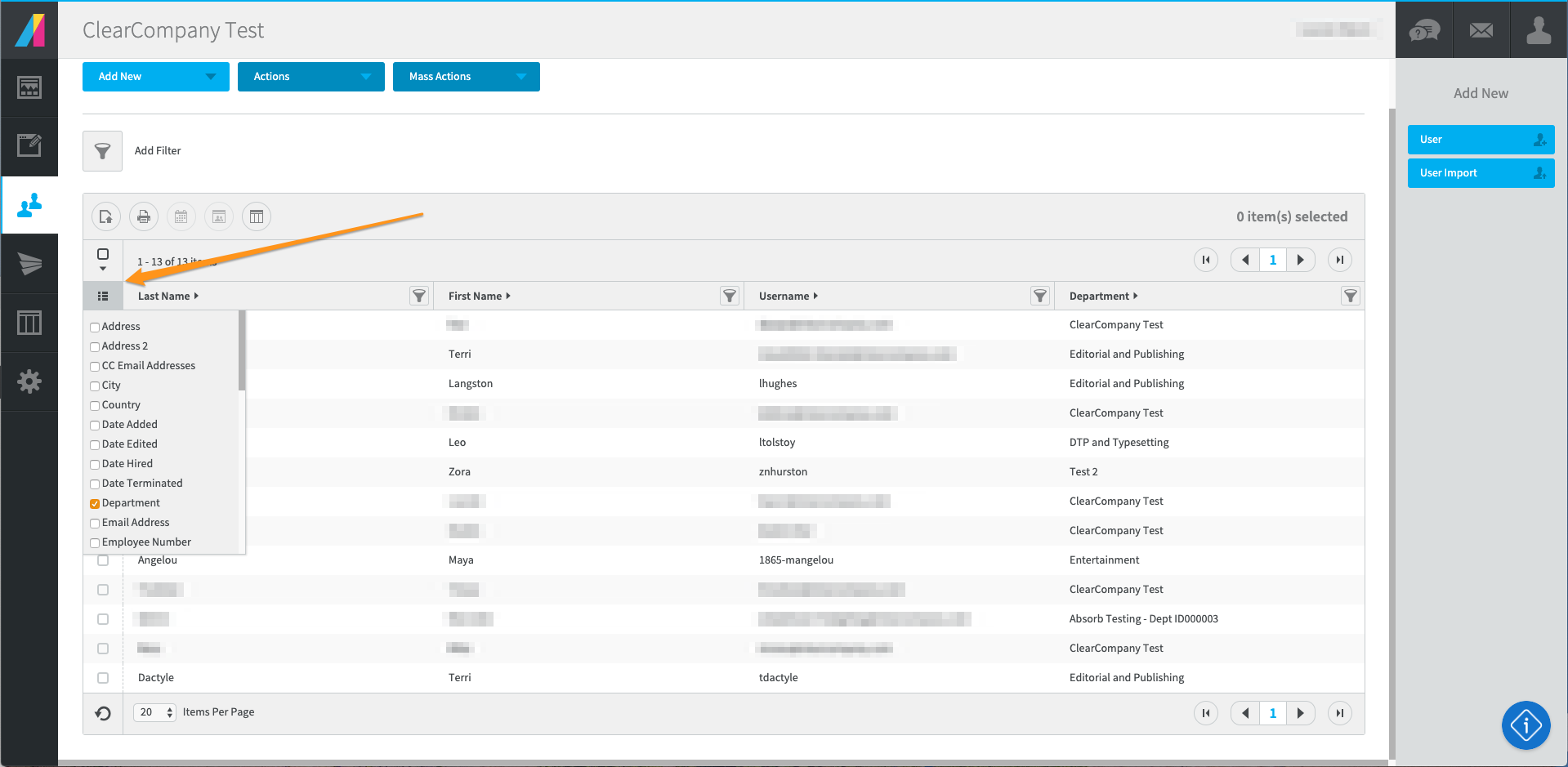Click the column chooser list scrollbar
Viewport: 1568px width, 767px height.
(242, 350)
